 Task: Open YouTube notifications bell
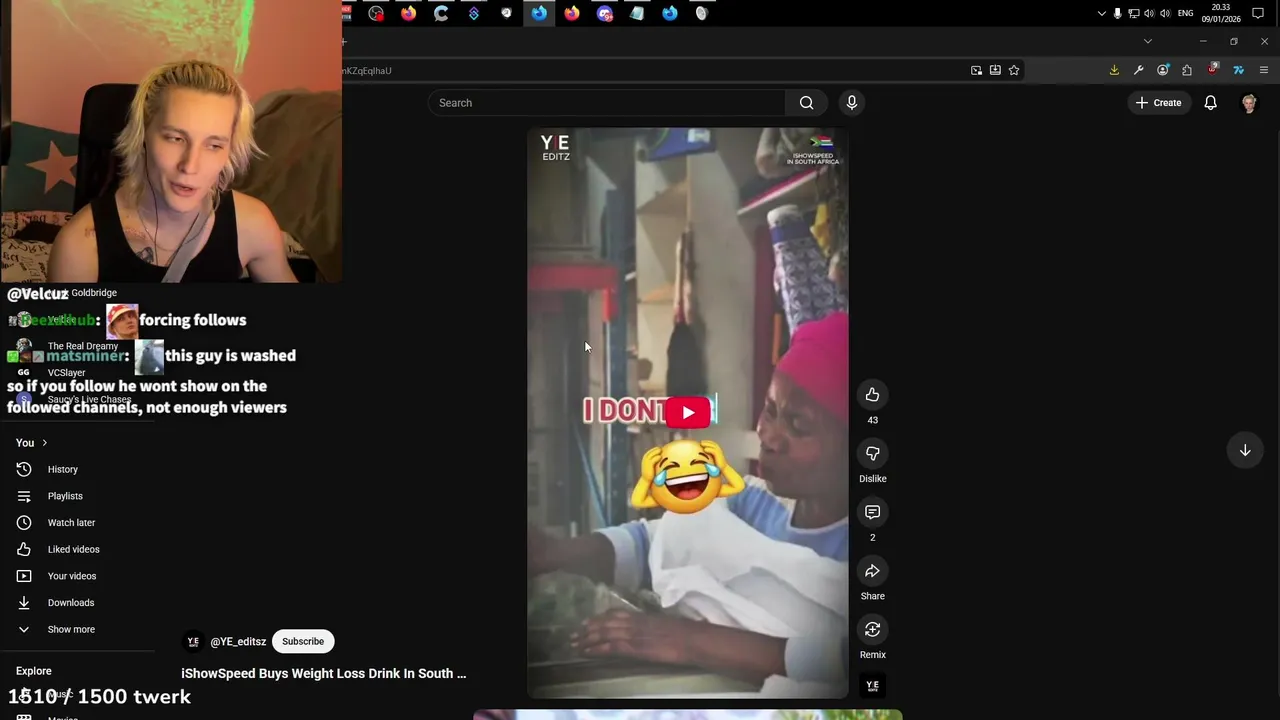pyautogui.click(x=1210, y=103)
